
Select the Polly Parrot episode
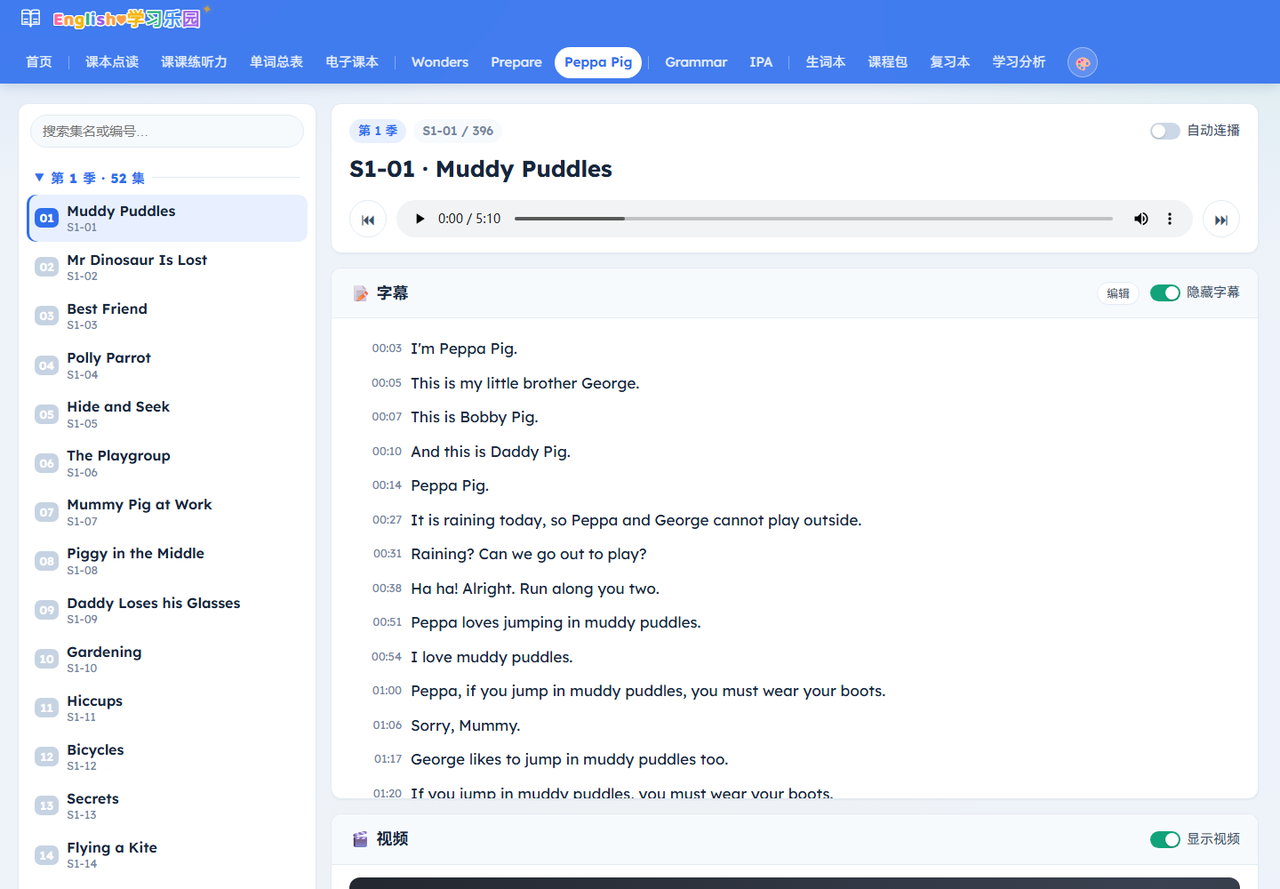click(x=167, y=365)
